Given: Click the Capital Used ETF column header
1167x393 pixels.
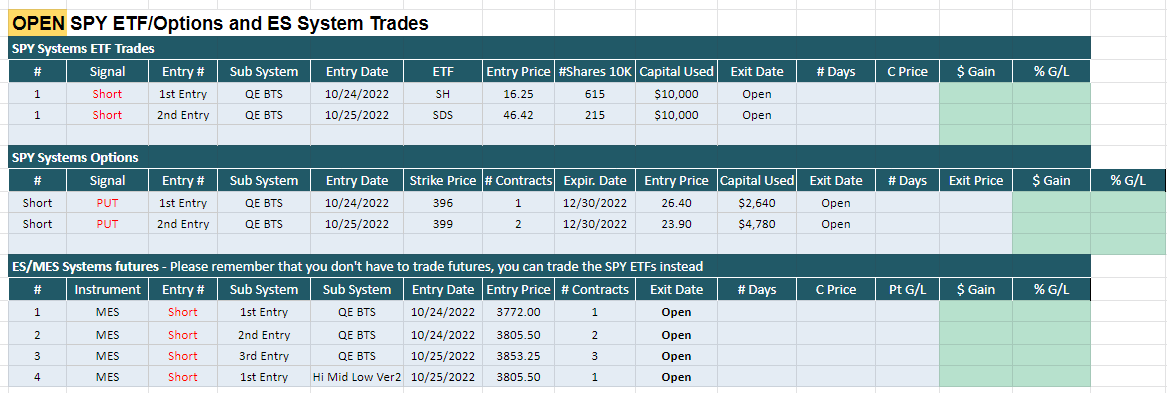Looking at the screenshot, I should [x=677, y=72].
